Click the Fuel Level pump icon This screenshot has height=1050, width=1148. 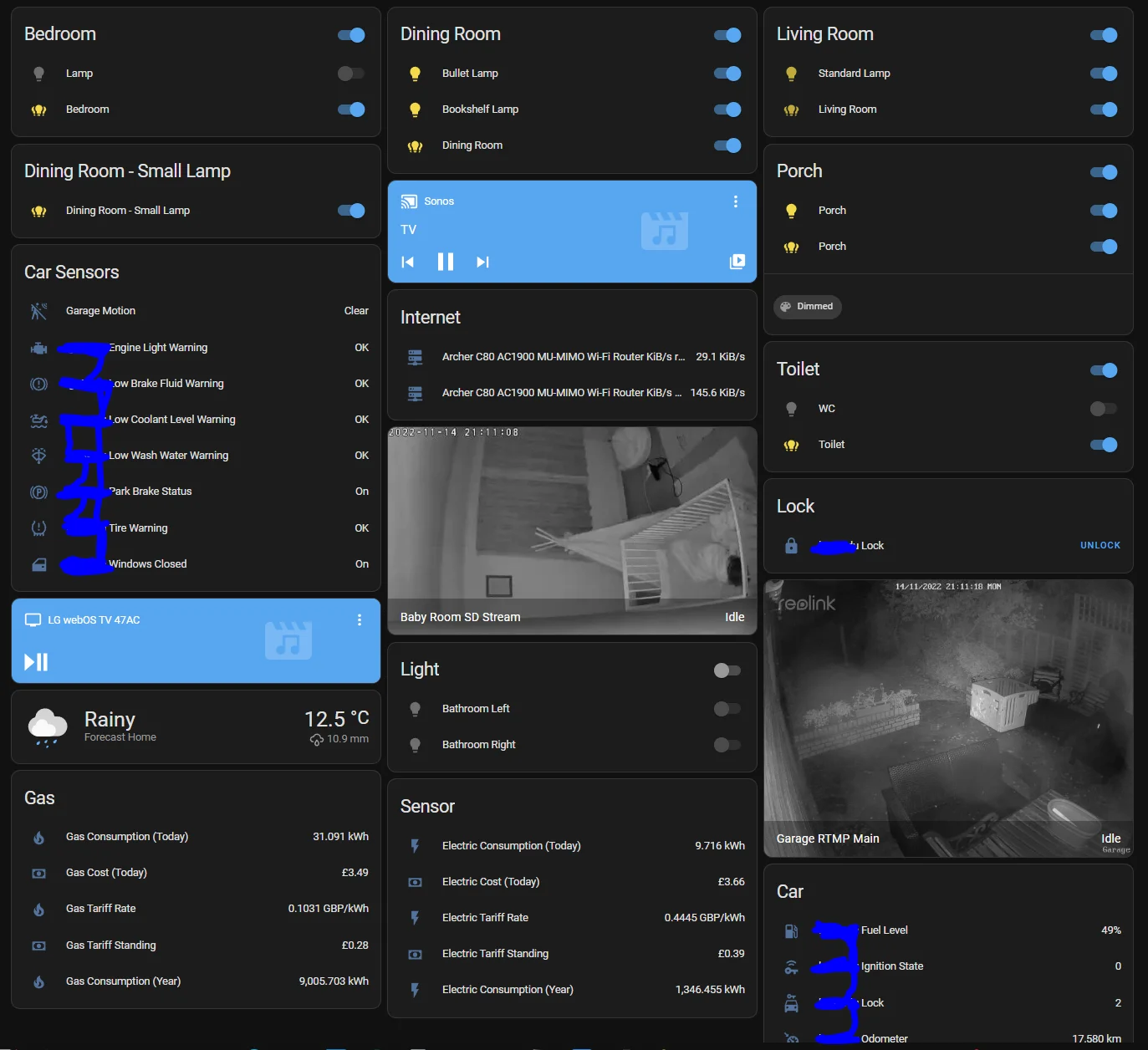click(791, 930)
